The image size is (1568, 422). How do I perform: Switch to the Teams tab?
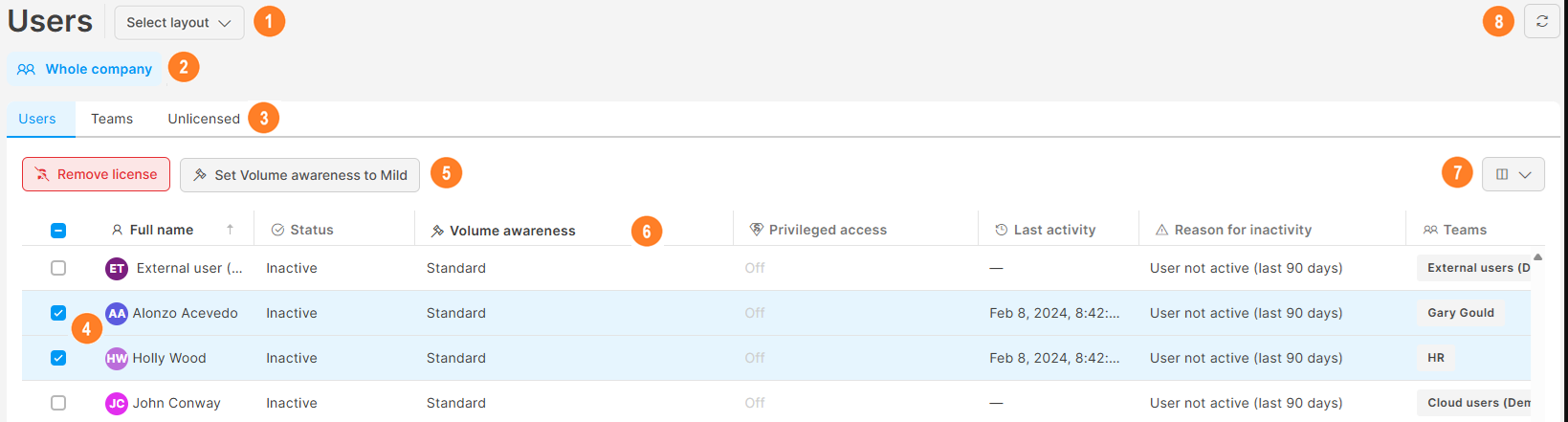(112, 119)
